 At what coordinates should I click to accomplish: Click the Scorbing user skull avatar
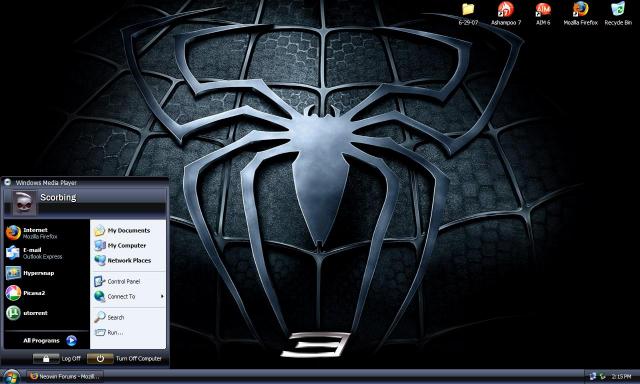click(24, 202)
